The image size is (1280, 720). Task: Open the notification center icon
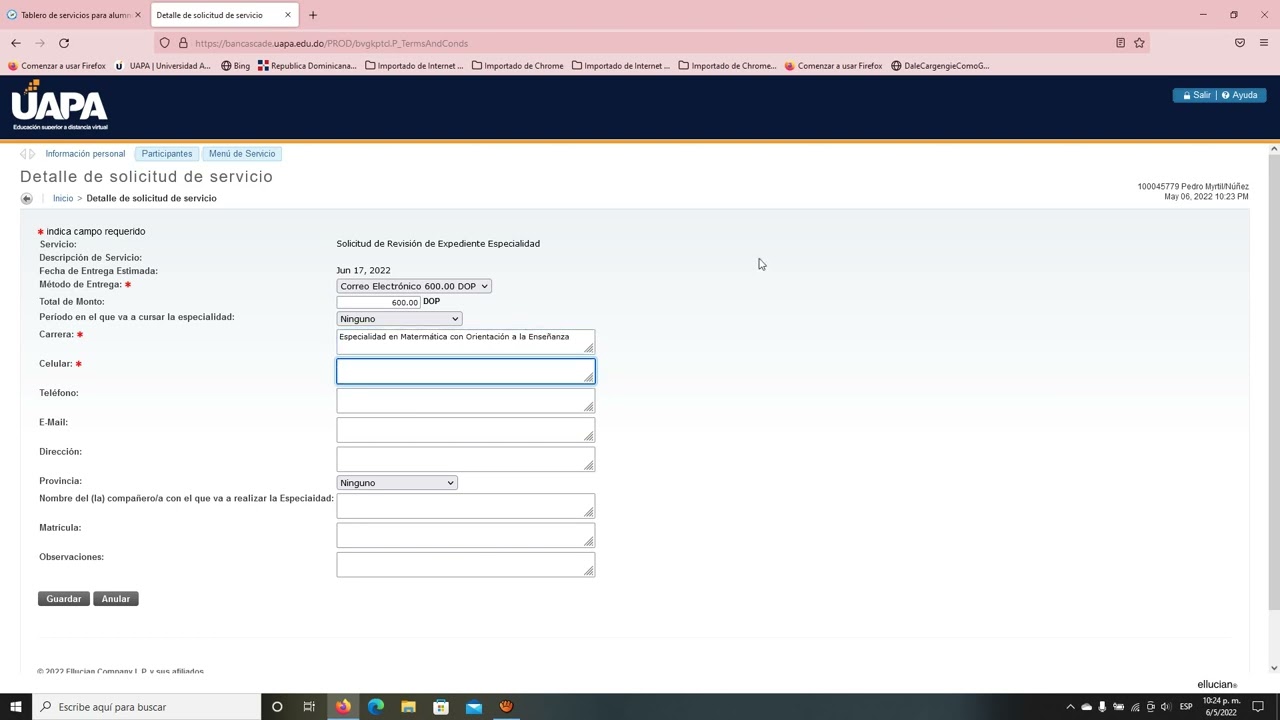click(1259, 707)
